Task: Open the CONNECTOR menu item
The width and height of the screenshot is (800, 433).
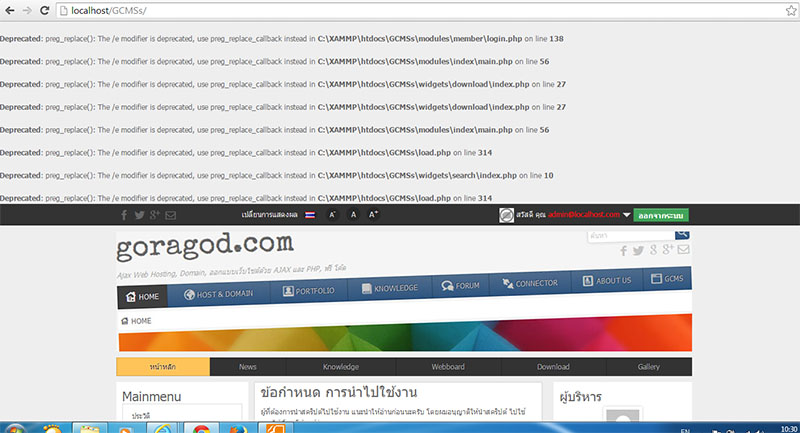Action: click(x=530, y=283)
